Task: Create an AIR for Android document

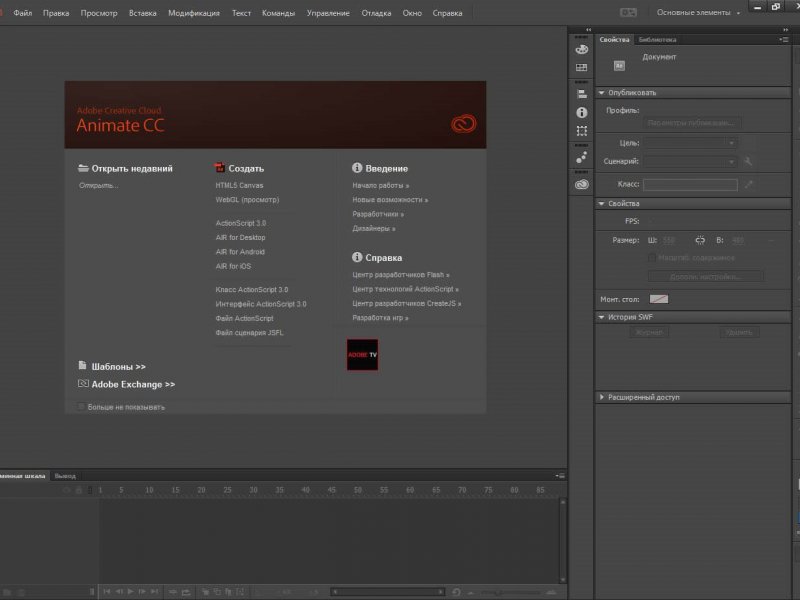Action: pos(240,252)
